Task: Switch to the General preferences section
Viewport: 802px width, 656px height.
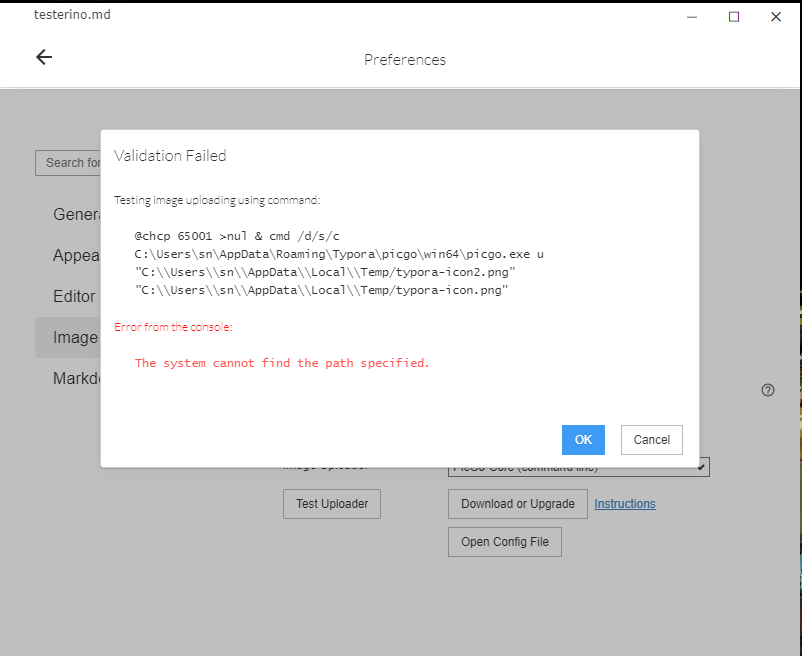Action: point(77,214)
